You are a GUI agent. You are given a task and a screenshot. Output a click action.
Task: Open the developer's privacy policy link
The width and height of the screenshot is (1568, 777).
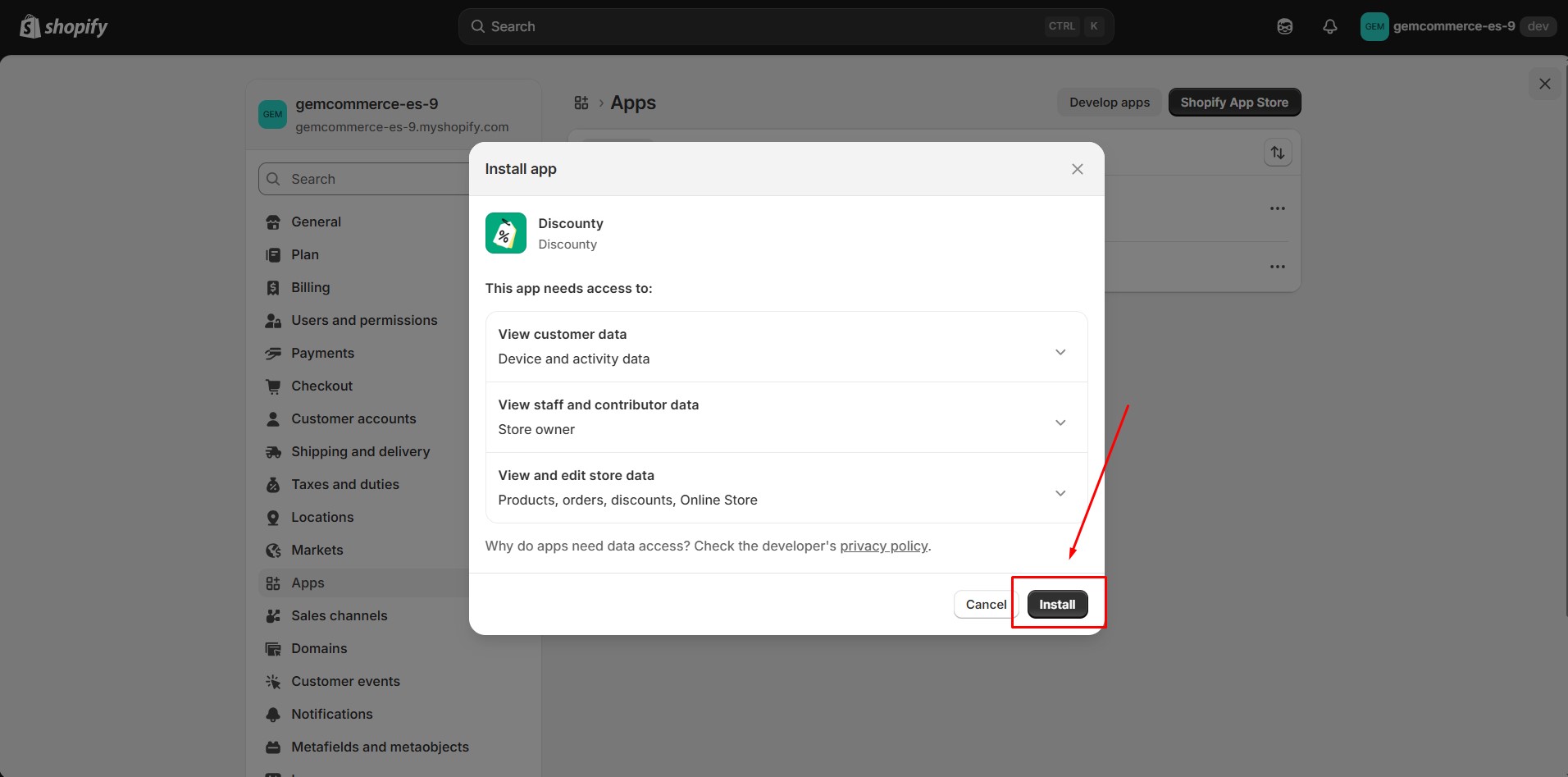tap(882, 546)
